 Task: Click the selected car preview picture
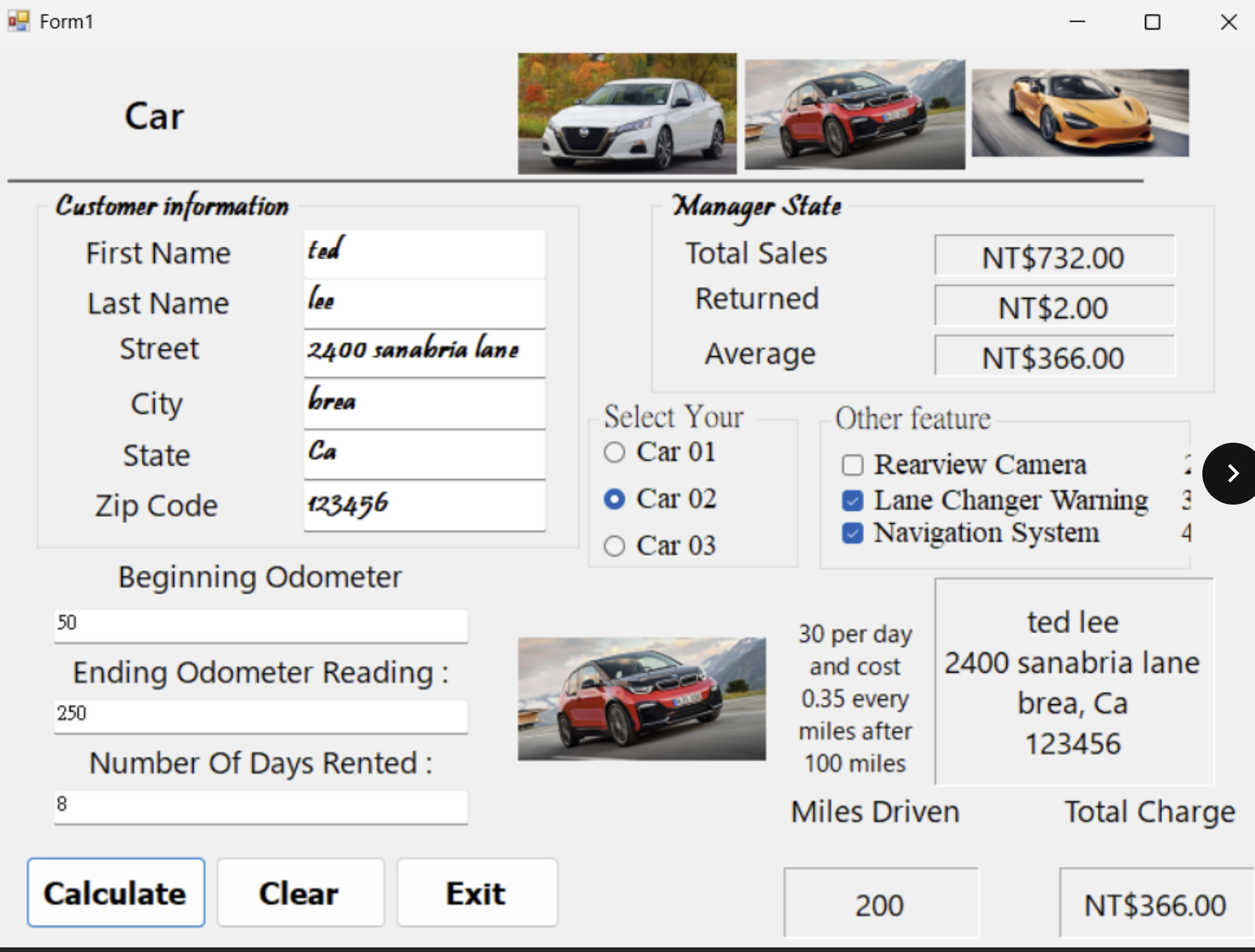tap(642, 698)
